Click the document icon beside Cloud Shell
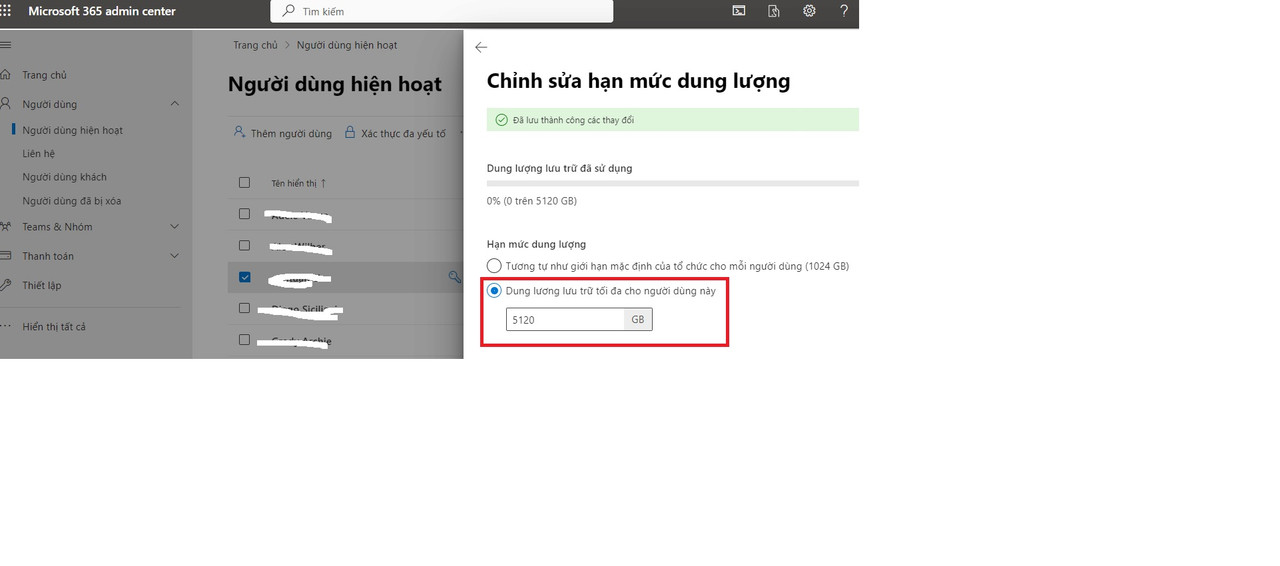Image resolution: width=1280 pixels, height=566 pixels. [x=774, y=11]
